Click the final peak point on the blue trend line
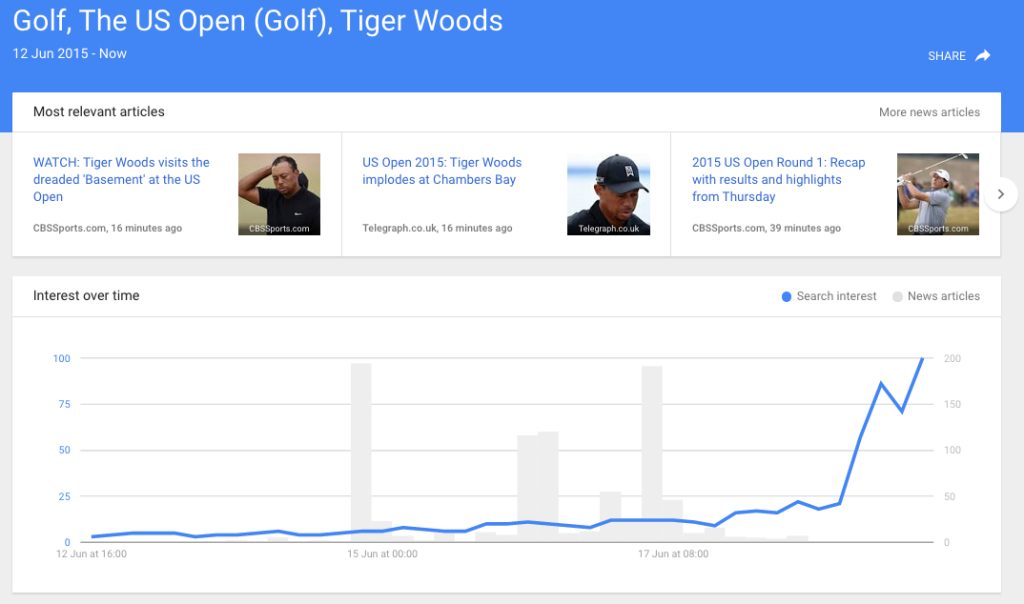Viewport: 1024px width, 604px height. (x=922, y=359)
